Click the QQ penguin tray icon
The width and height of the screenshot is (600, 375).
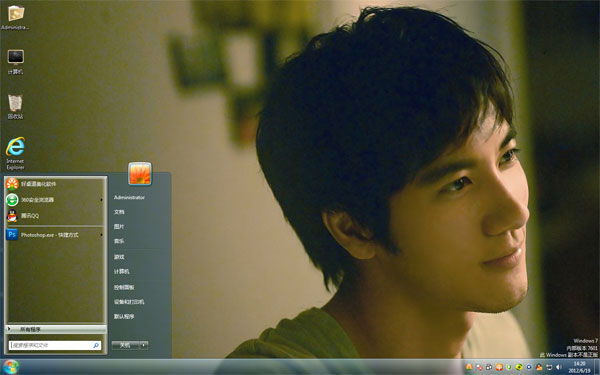point(539,367)
